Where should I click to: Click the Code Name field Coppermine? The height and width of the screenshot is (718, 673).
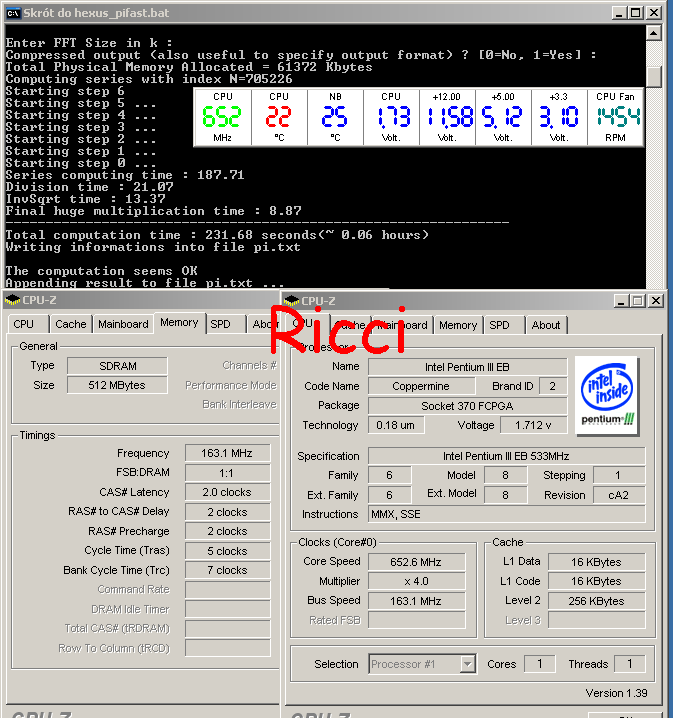(421, 386)
